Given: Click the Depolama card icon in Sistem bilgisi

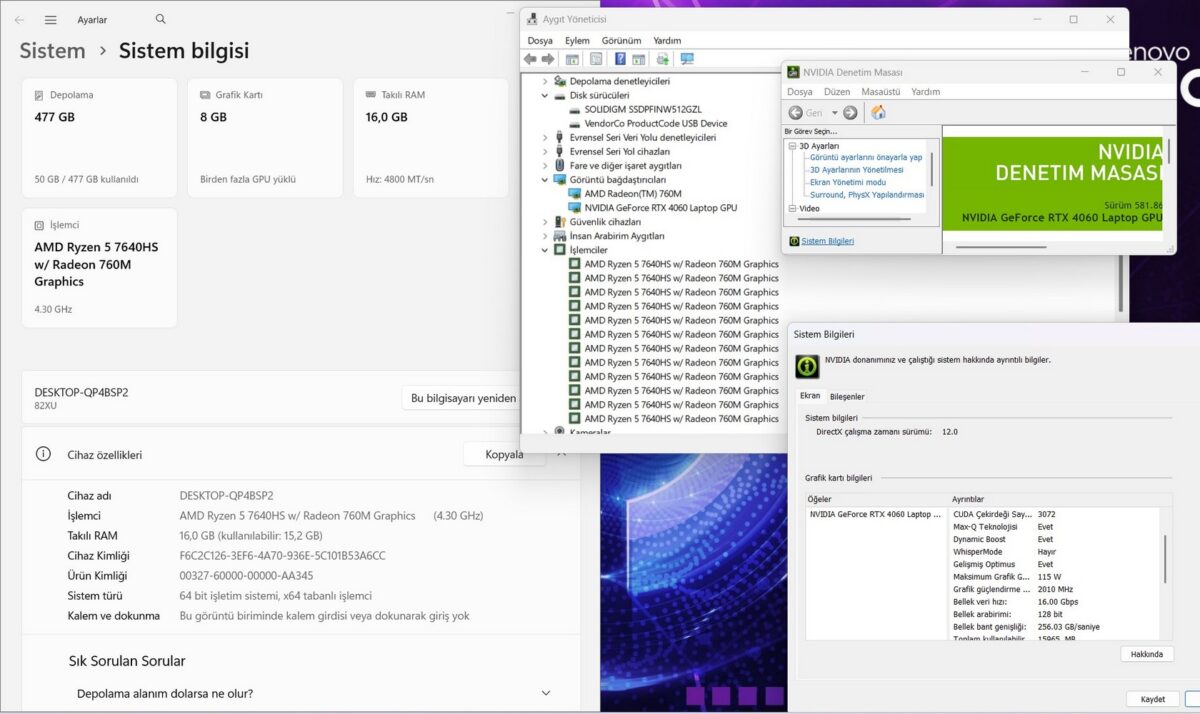Looking at the screenshot, I should [x=39, y=95].
